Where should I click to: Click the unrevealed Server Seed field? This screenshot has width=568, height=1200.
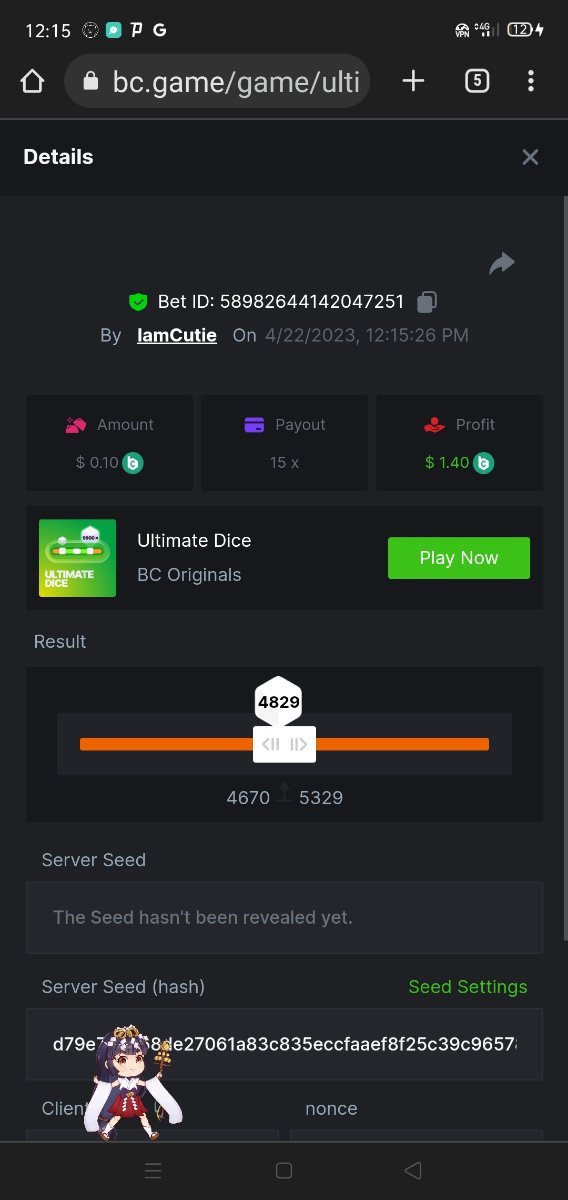click(x=284, y=917)
